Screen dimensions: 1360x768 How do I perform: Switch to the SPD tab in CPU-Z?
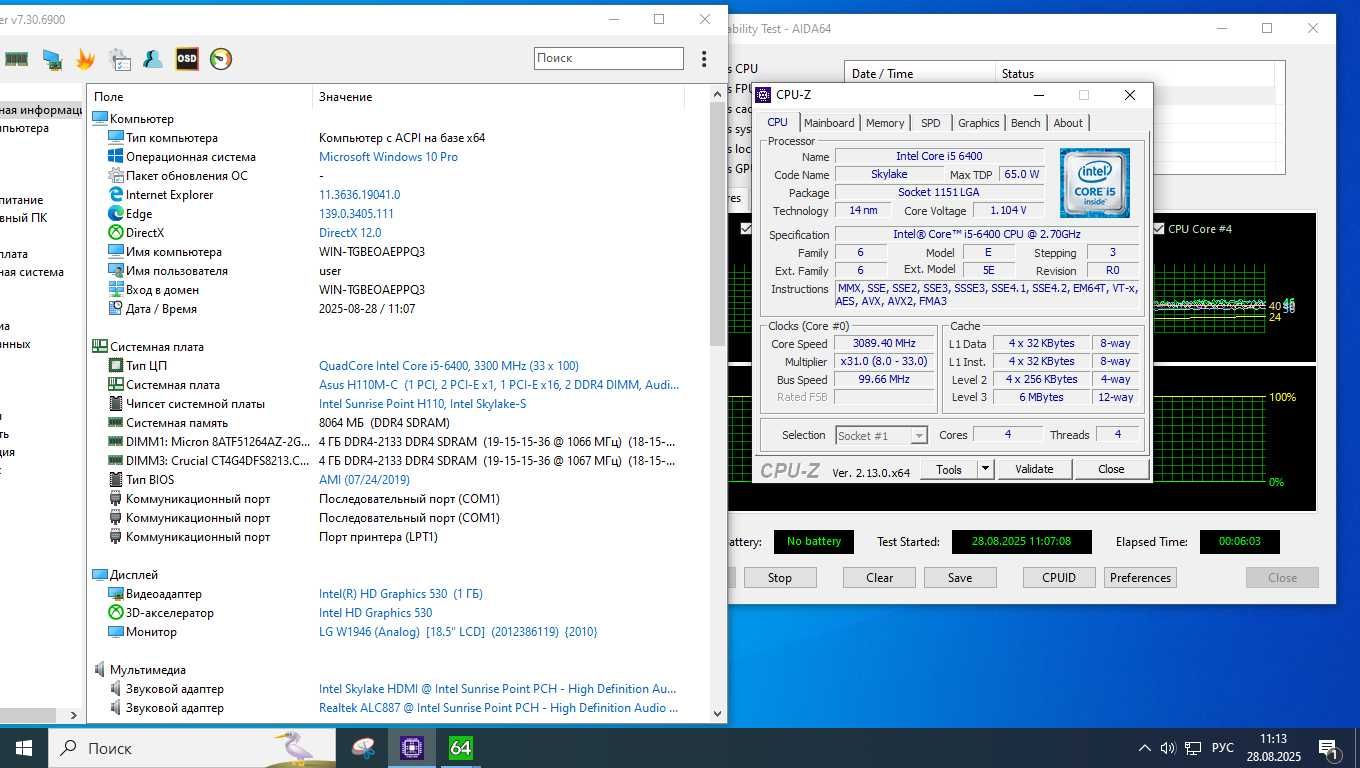931,123
